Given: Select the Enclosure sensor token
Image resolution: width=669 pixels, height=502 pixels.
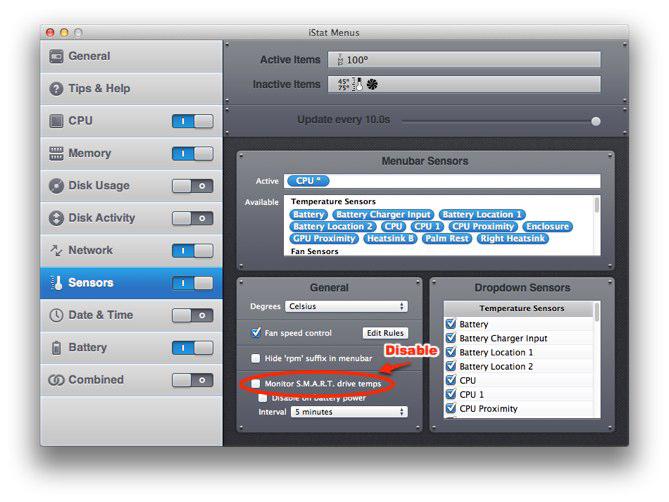Looking at the screenshot, I should coord(547,226).
